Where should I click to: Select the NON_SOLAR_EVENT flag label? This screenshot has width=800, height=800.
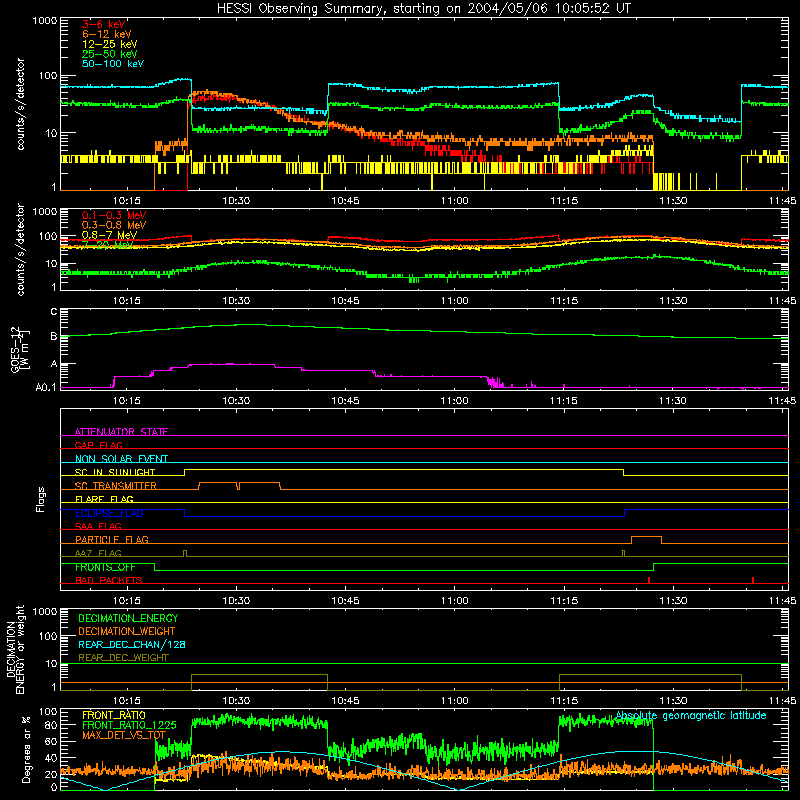121,459
